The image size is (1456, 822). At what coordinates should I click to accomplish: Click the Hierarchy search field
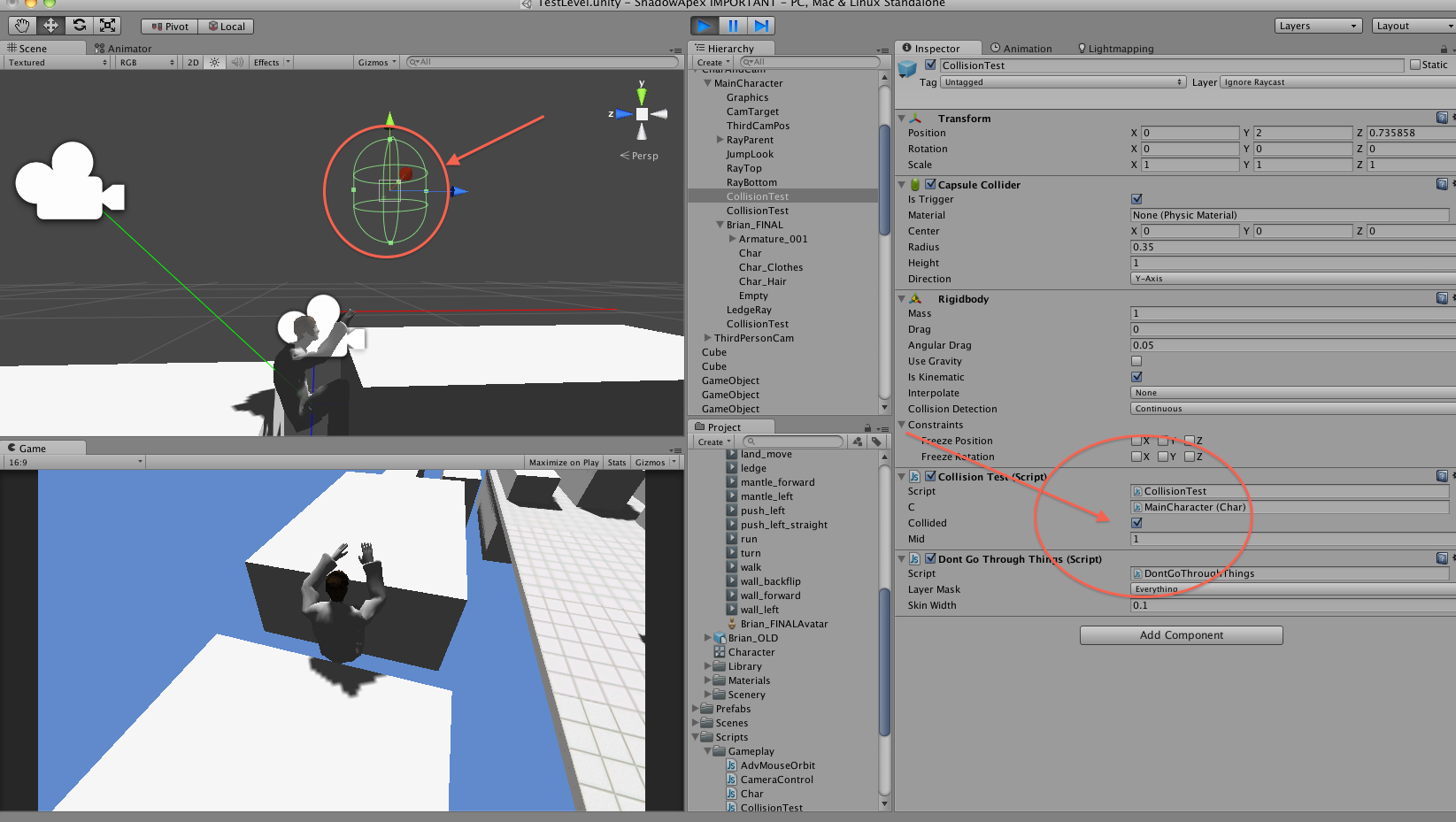coord(810,62)
